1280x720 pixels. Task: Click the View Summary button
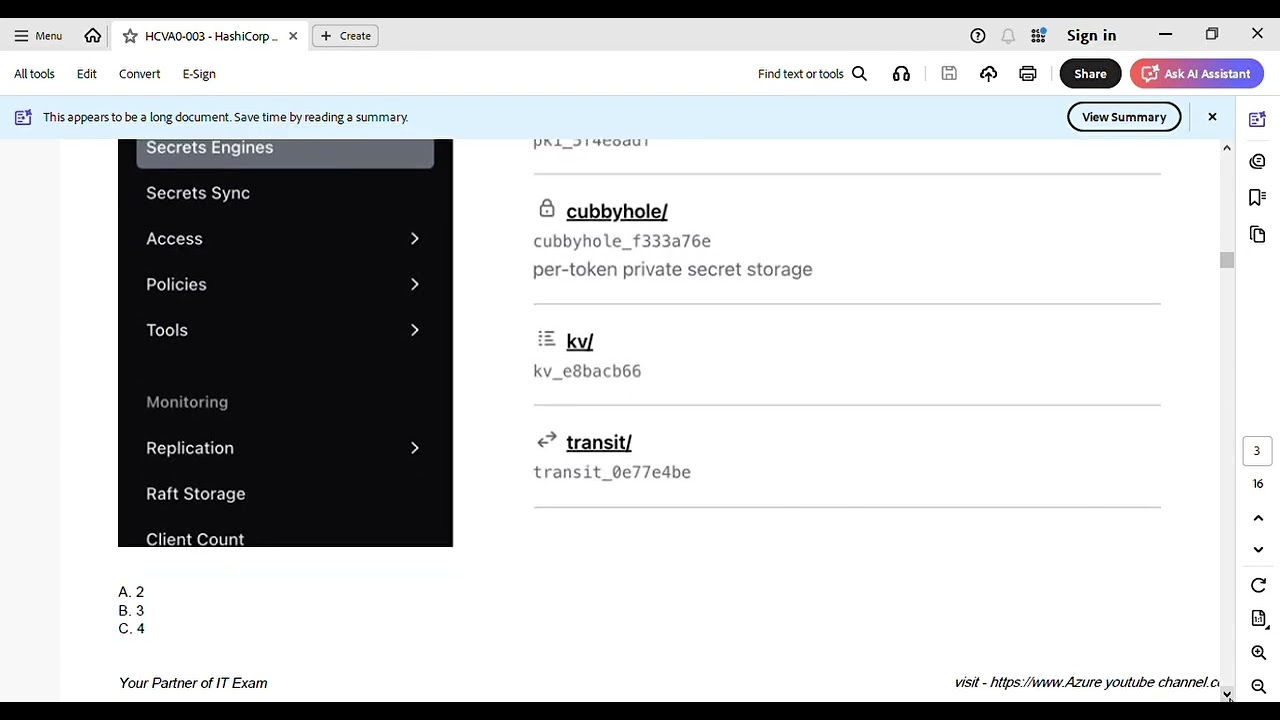pyautogui.click(x=1124, y=117)
